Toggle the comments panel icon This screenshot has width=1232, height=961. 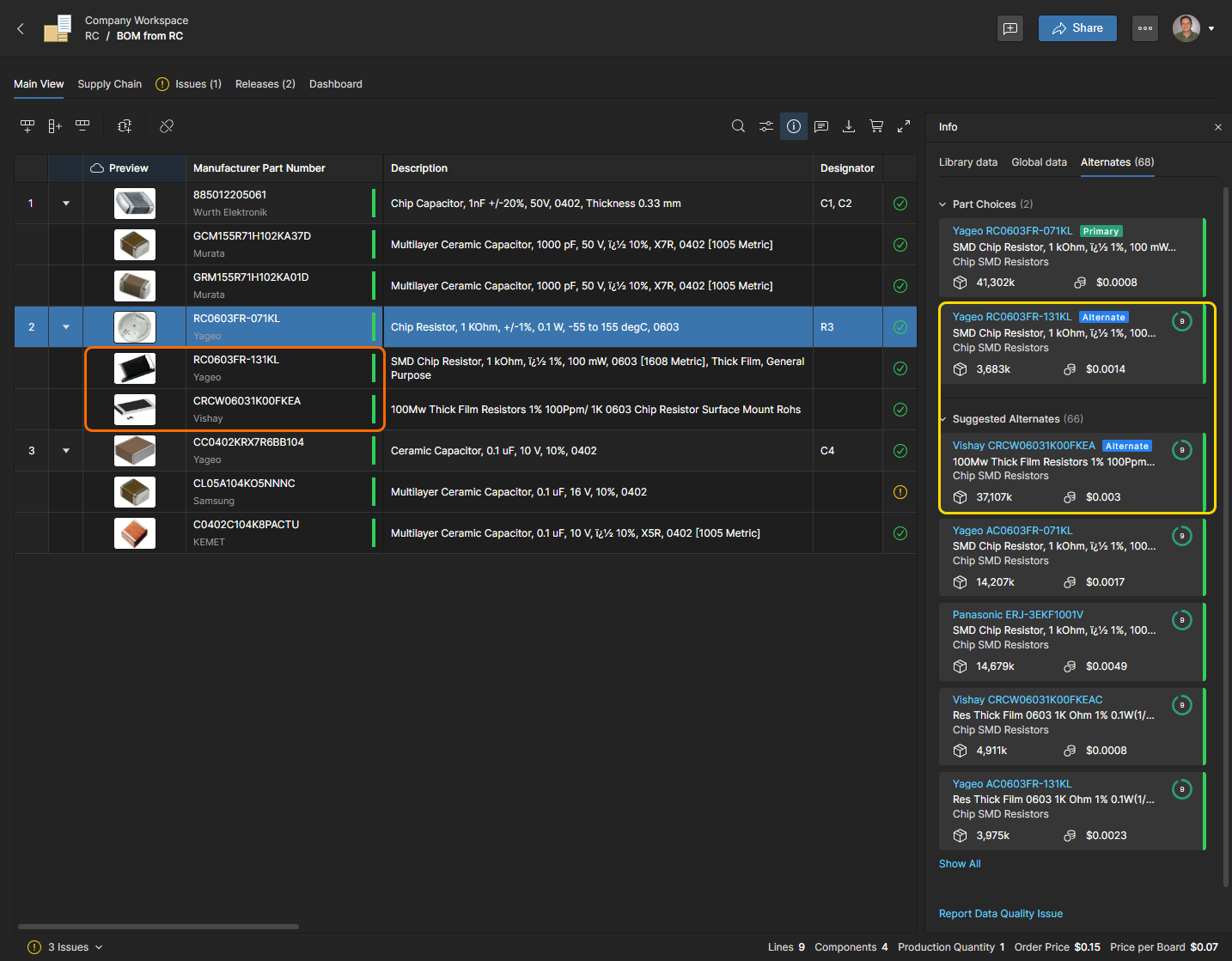(821, 126)
